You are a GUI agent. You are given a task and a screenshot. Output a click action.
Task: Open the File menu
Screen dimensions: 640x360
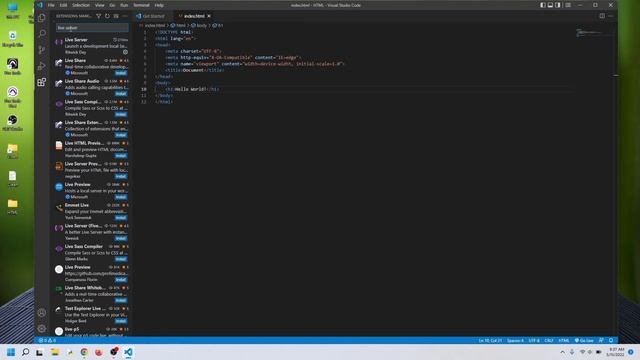point(51,5)
